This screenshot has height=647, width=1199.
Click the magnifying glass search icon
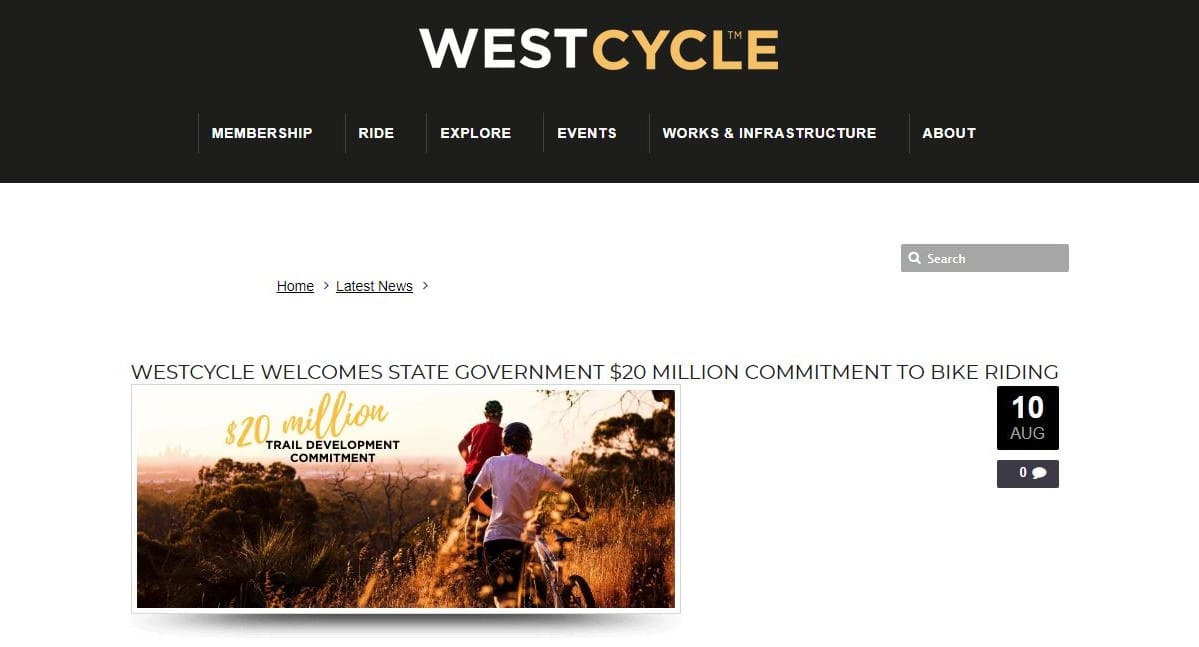(x=915, y=258)
